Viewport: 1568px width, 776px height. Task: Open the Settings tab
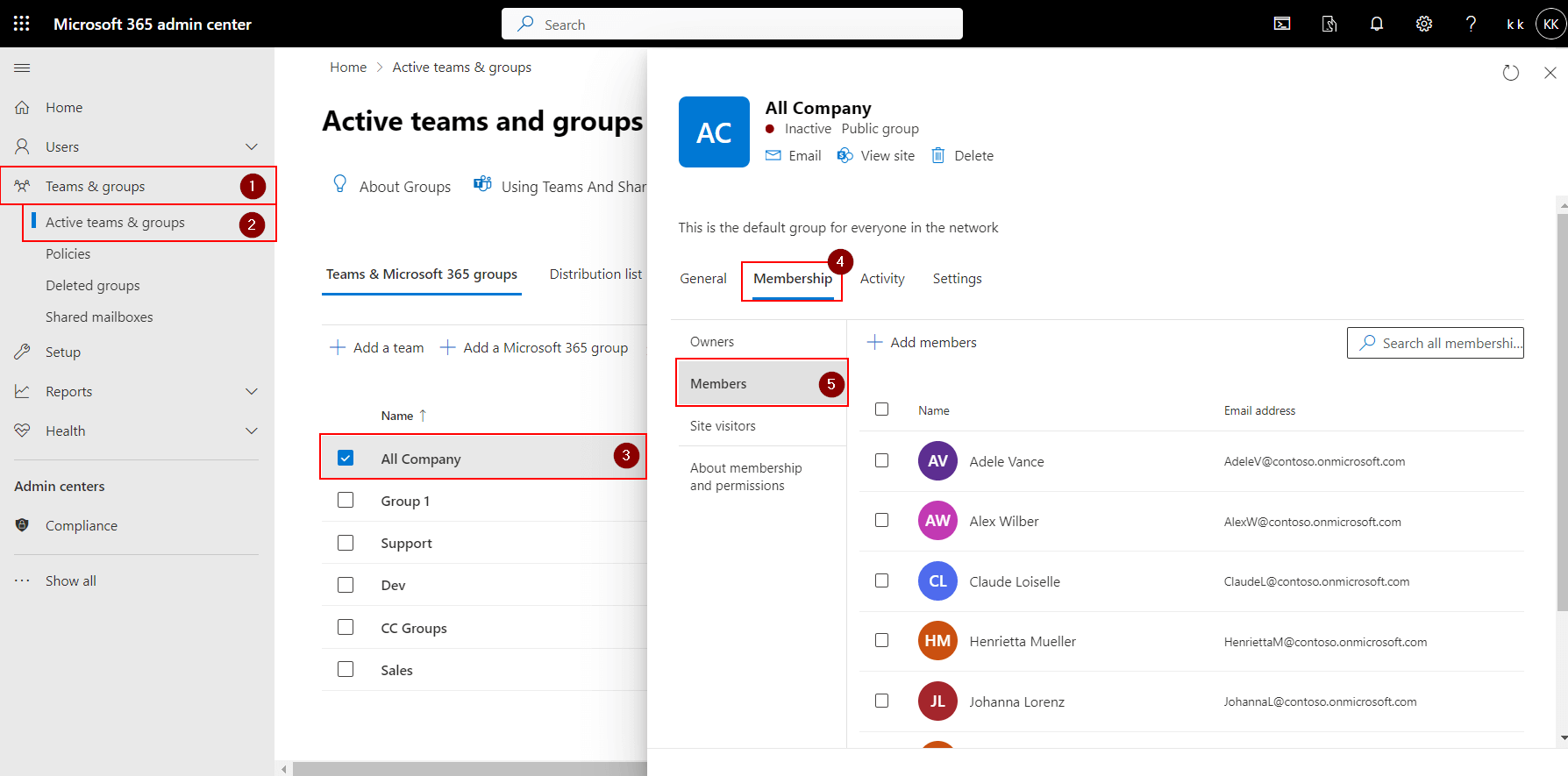[x=957, y=279]
